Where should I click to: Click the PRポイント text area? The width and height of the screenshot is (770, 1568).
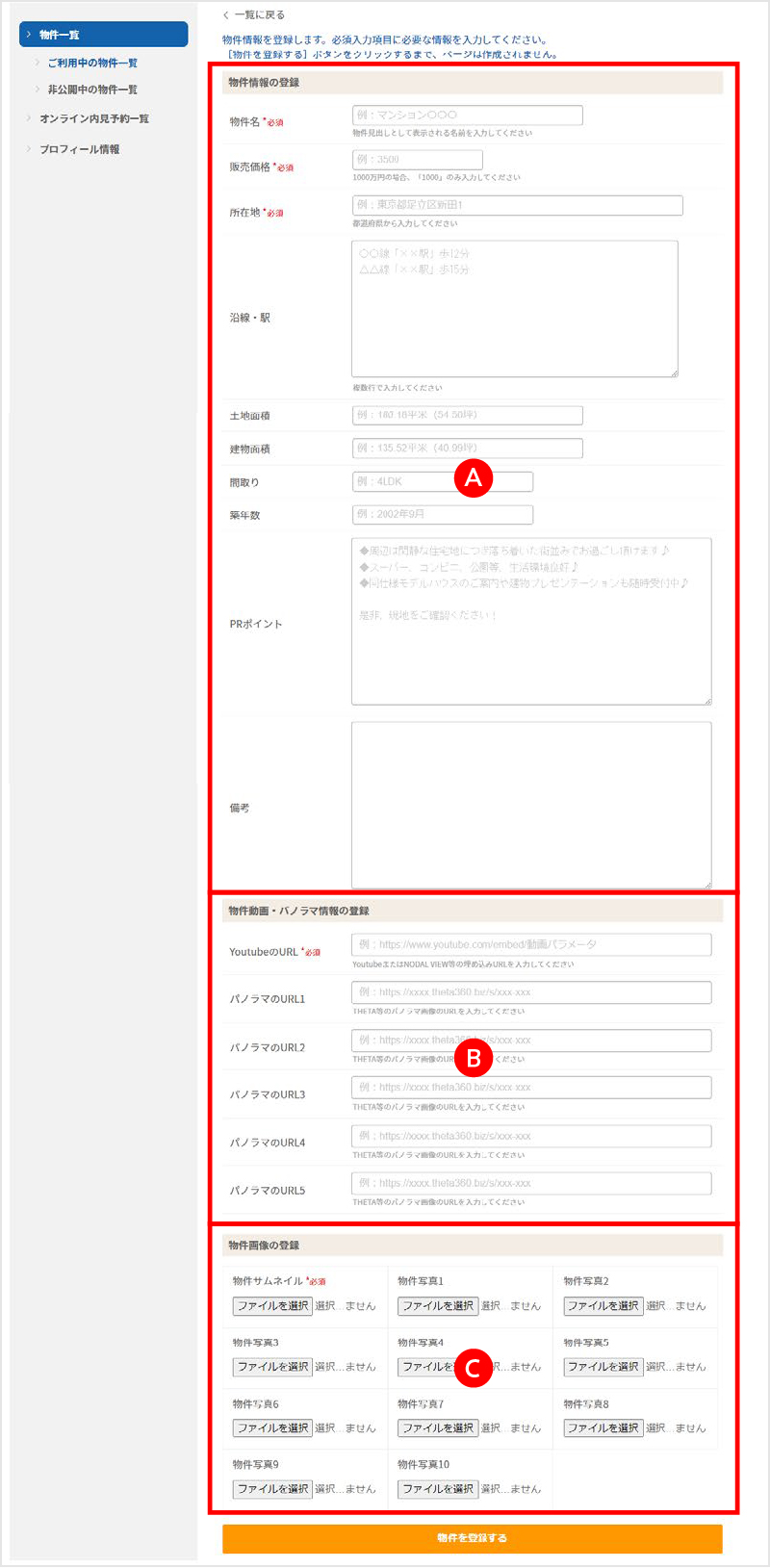pos(530,621)
